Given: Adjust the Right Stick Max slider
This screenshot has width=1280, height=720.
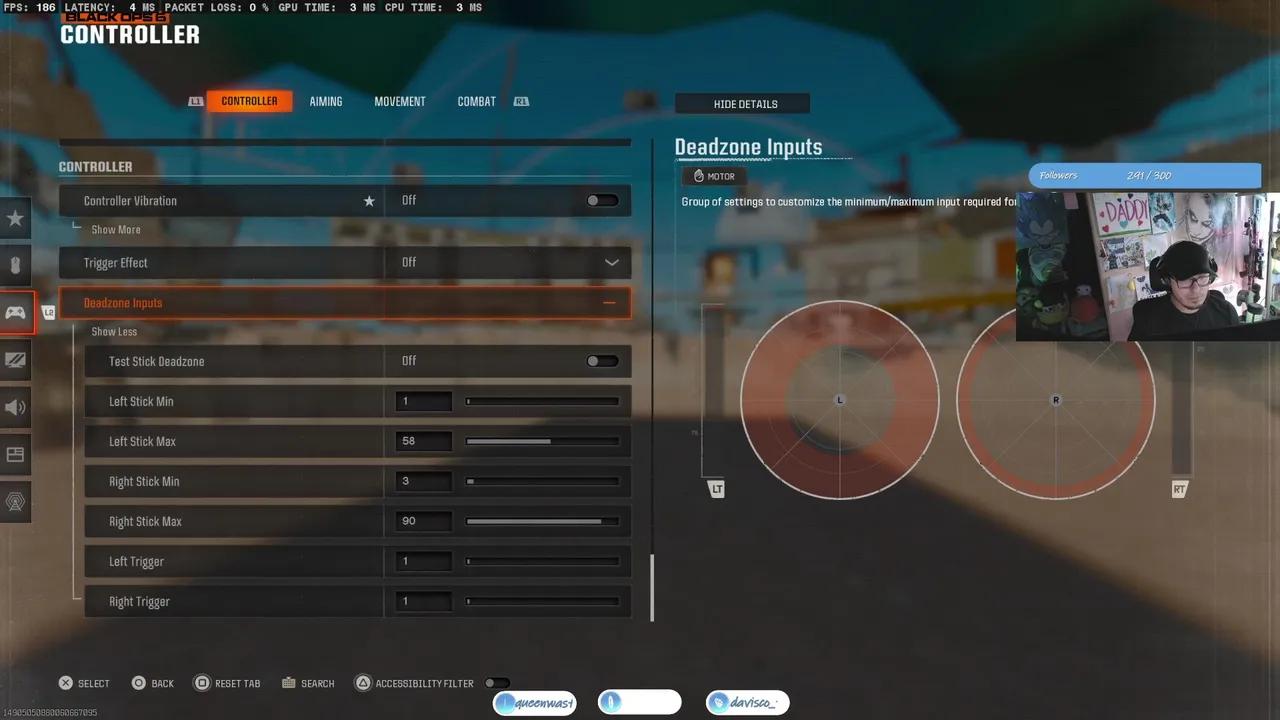Looking at the screenshot, I should [x=542, y=521].
